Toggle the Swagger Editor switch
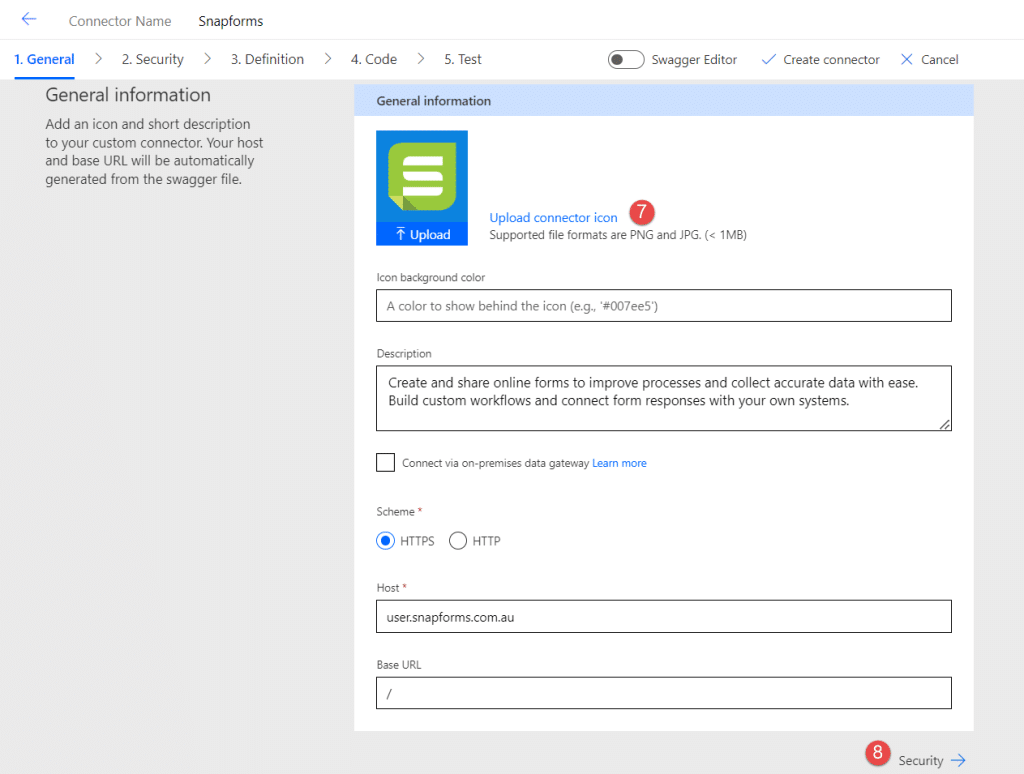 point(625,59)
